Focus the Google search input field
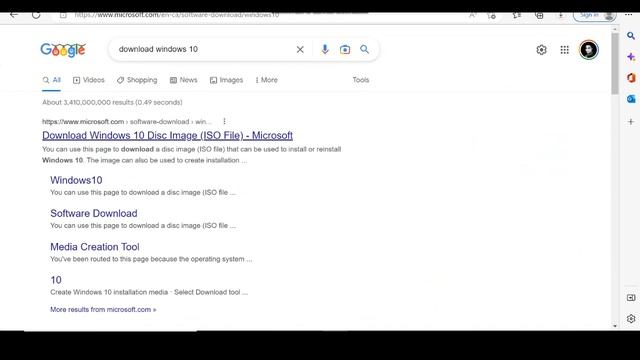This screenshot has width=640, height=360. click(203, 49)
